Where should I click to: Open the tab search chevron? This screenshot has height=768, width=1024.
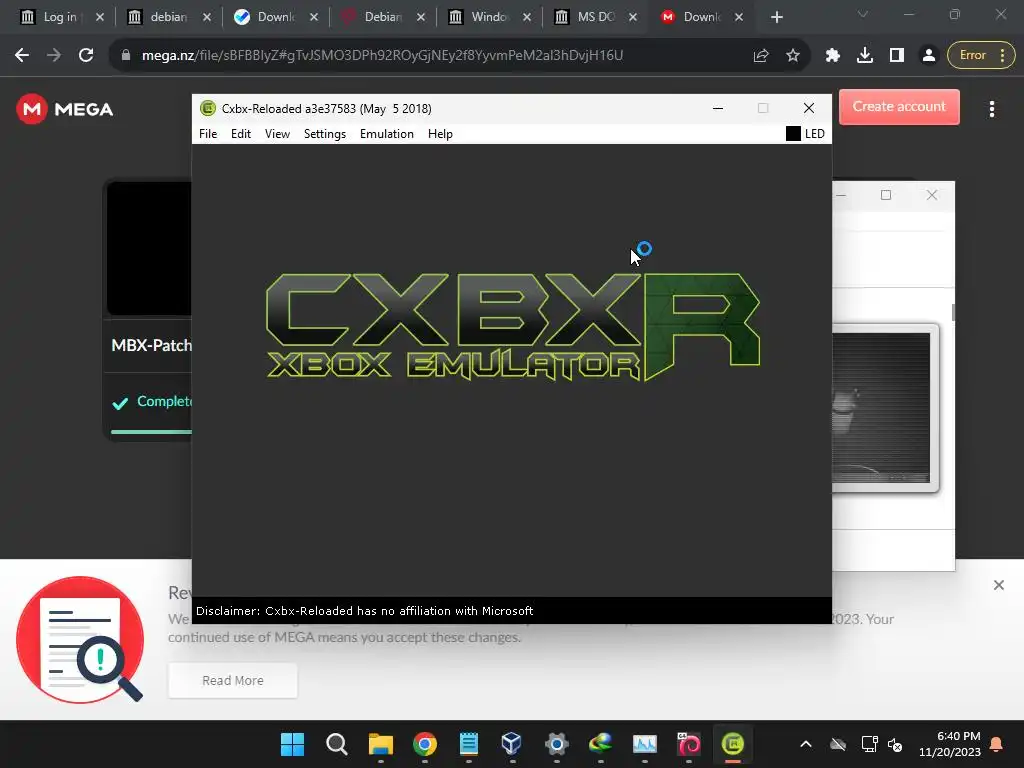862,14
